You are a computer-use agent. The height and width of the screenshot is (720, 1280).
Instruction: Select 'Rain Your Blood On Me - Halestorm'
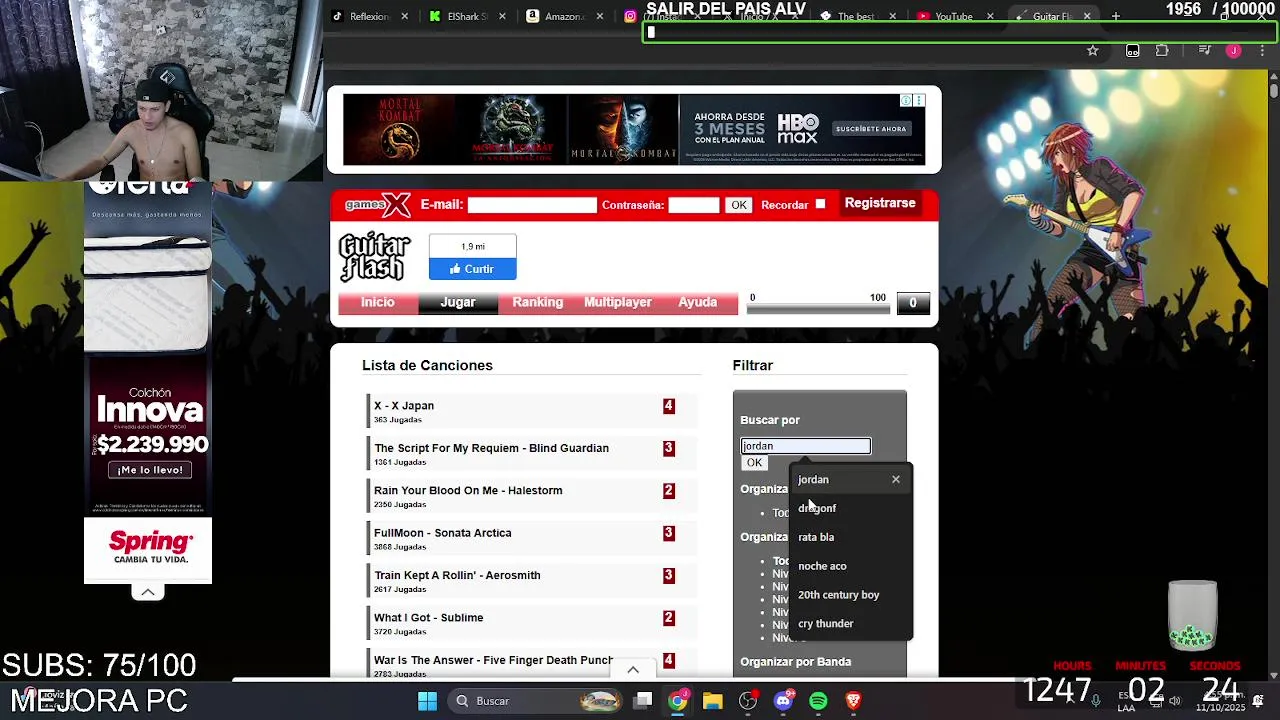click(468, 491)
